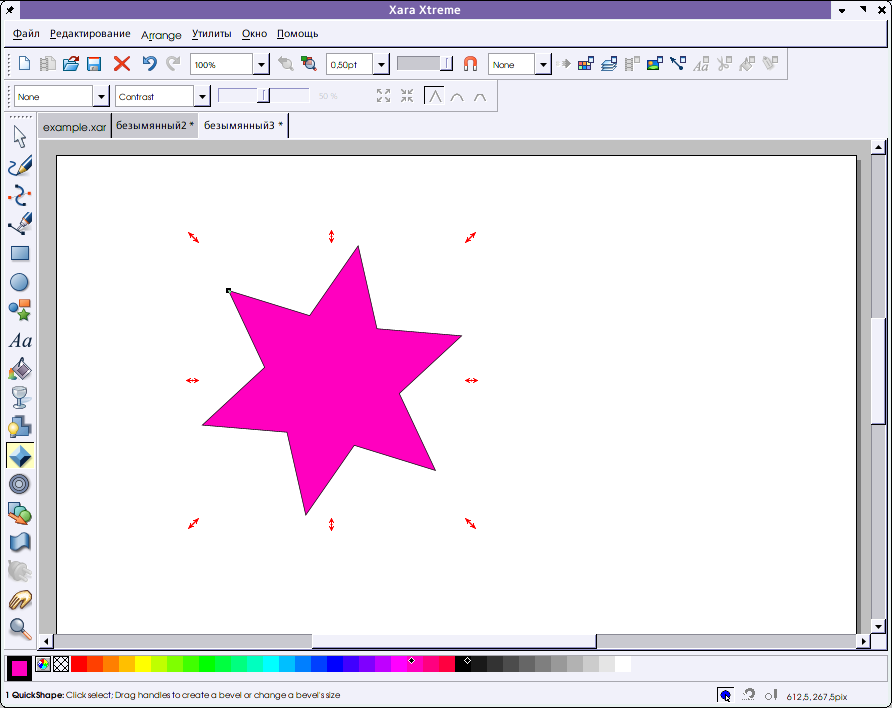Select the Freehand drawing tool
This screenshot has width=892, height=708.
point(20,166)
